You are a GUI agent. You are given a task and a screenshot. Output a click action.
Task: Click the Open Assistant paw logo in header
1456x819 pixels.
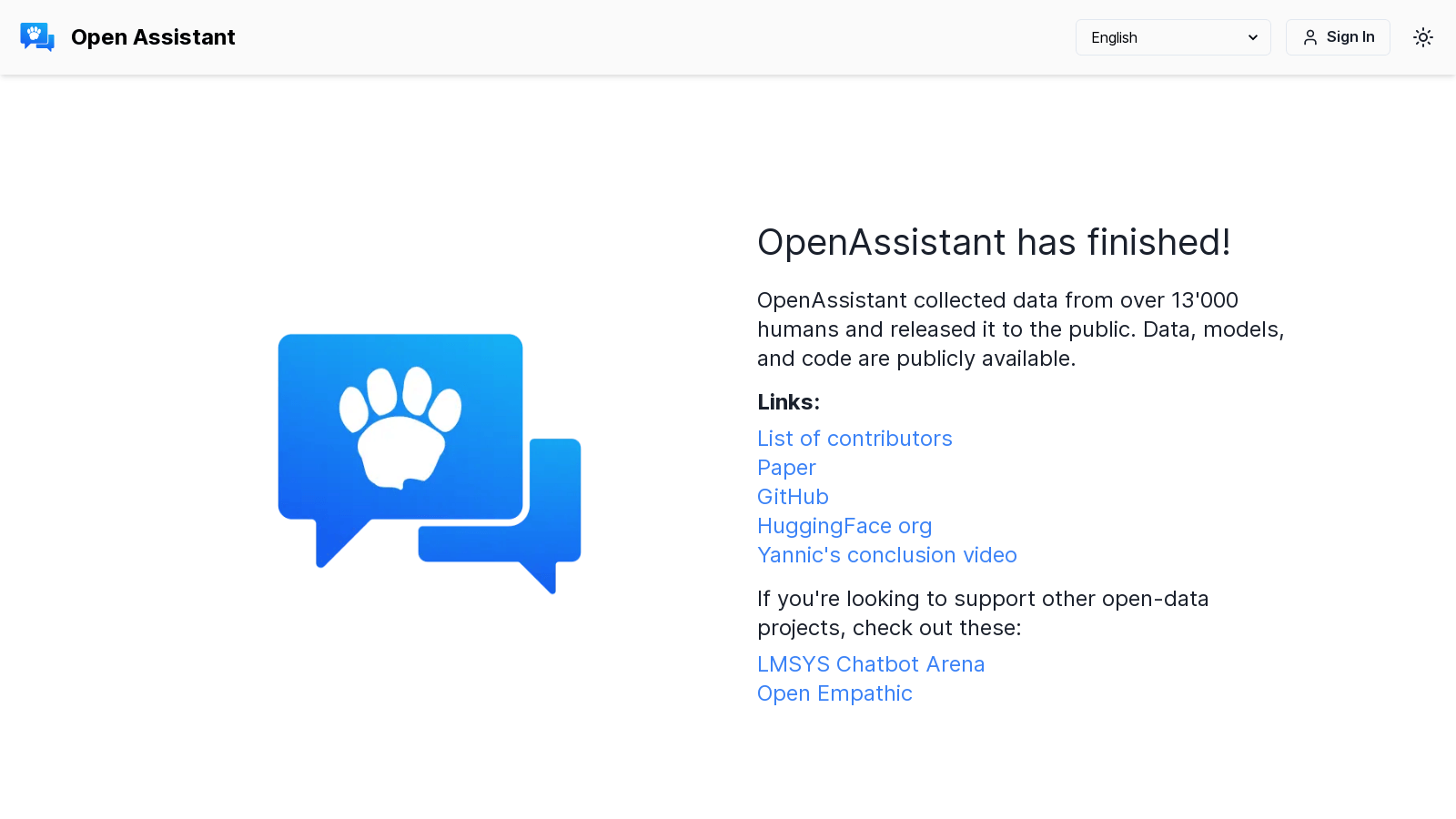click(x=37, y=37)
